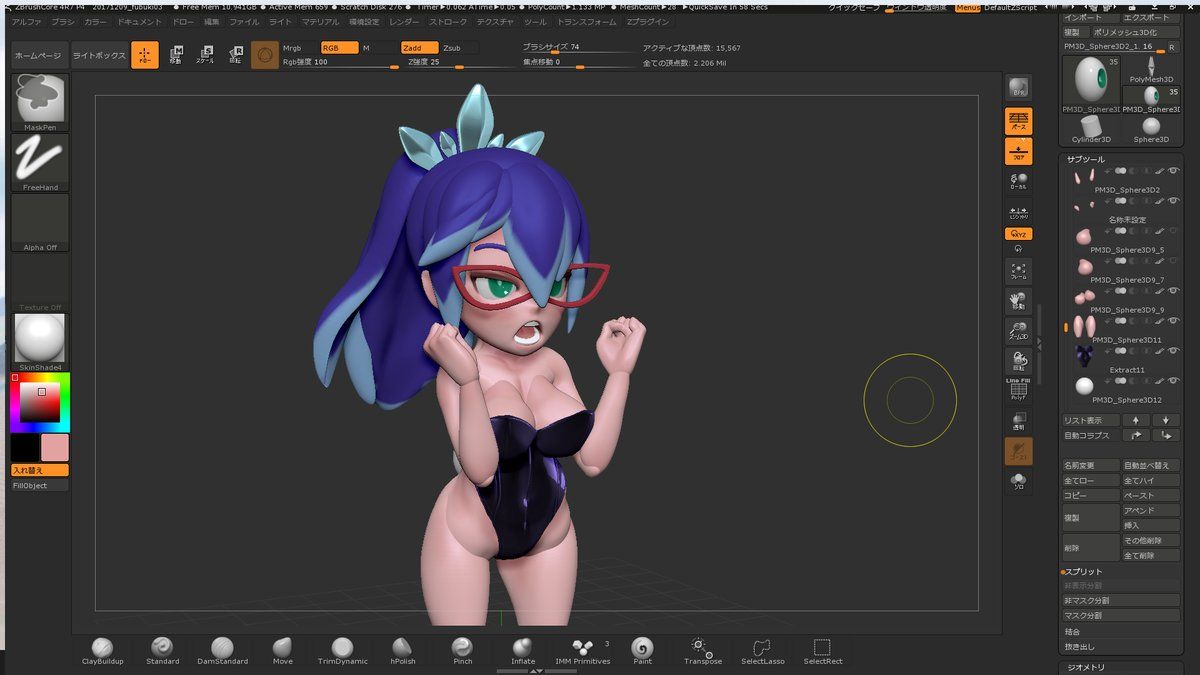
Task: Select the SelectLasso tool
Action: tap(762, 649)
